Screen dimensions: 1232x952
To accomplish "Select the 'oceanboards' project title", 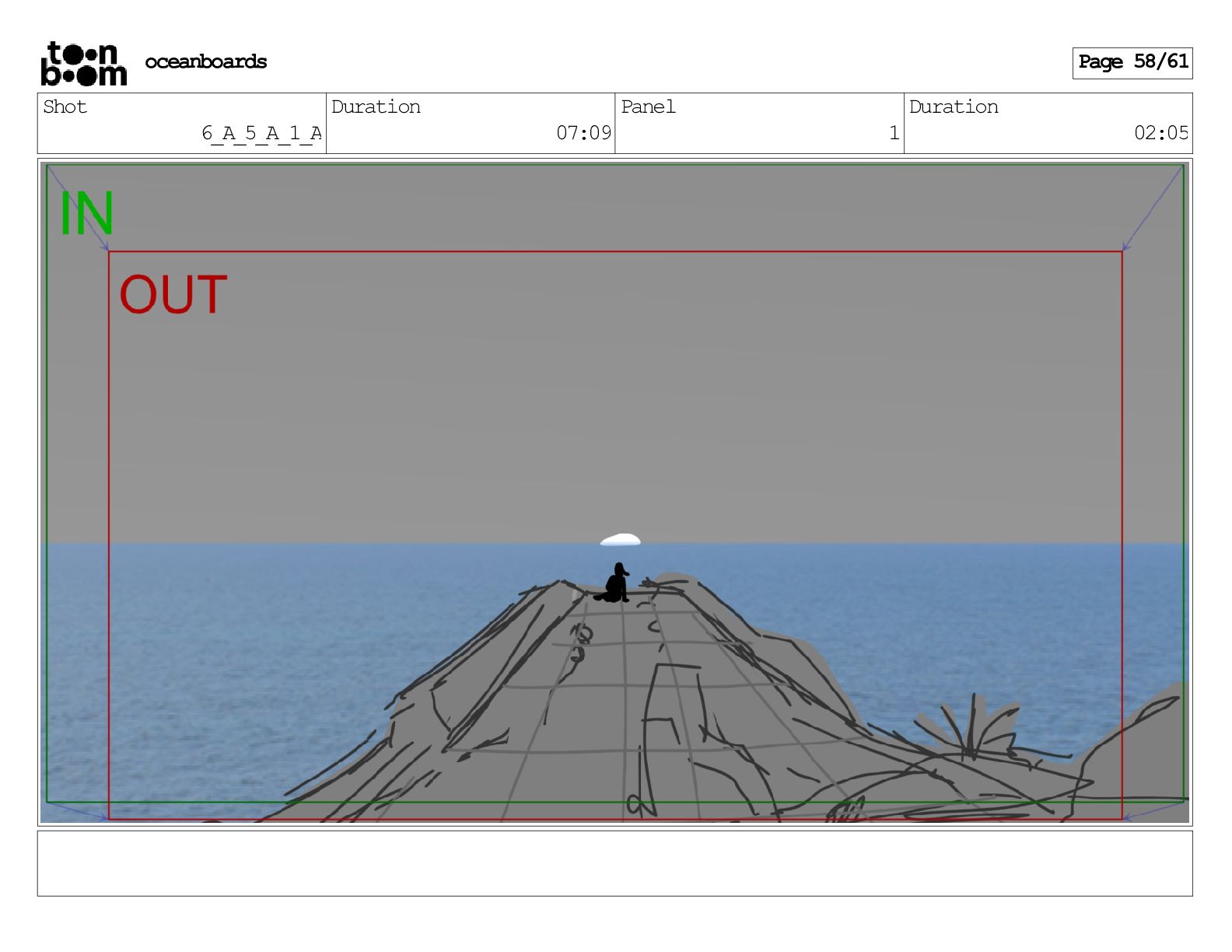I will coord(206,61).
